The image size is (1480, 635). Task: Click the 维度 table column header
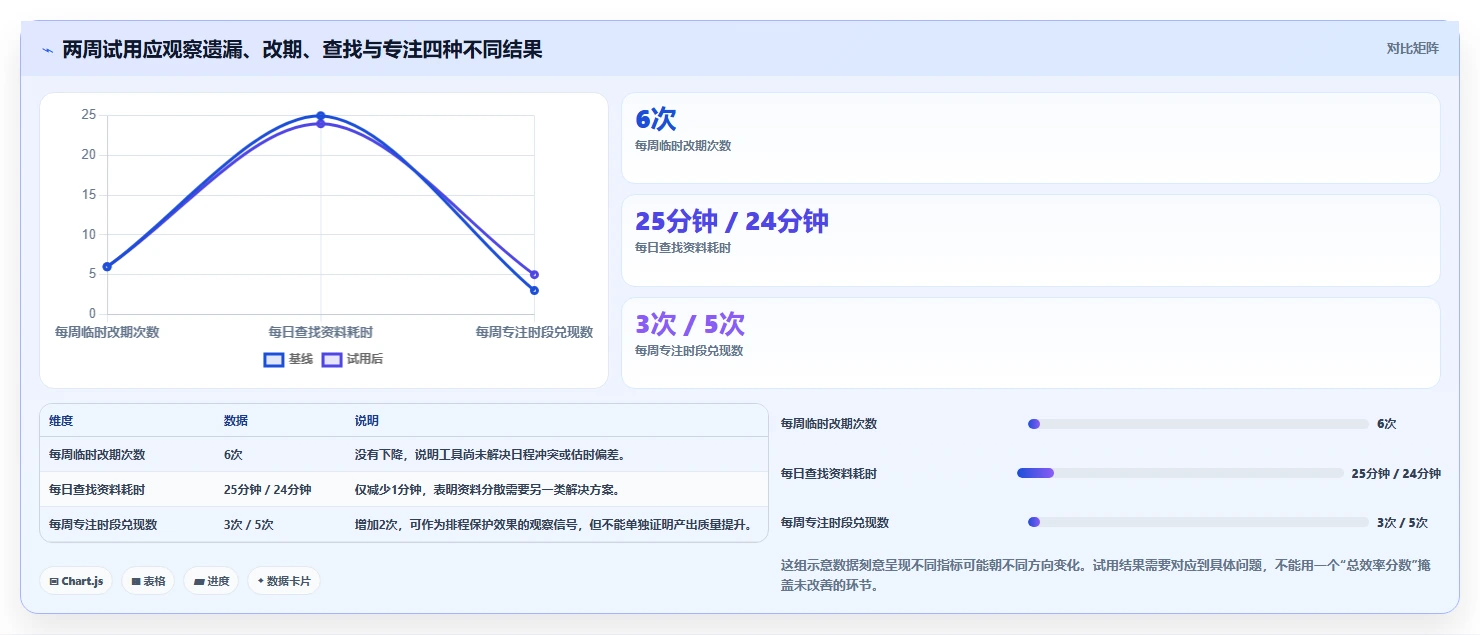tap(61, 421)
